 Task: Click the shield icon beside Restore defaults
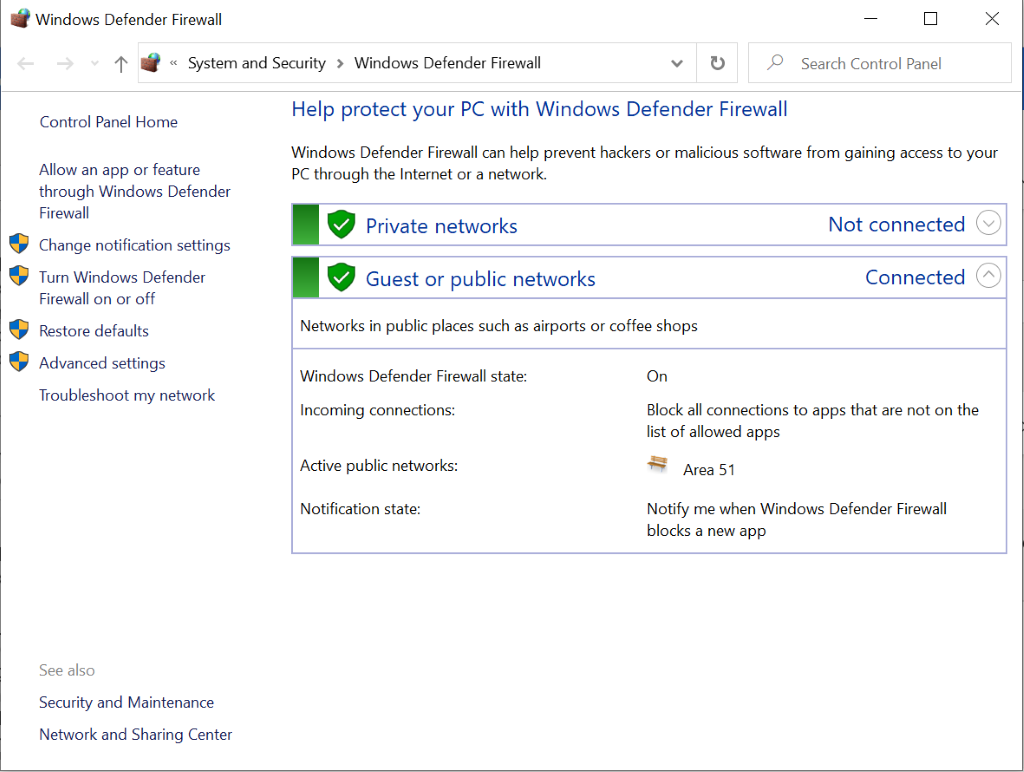pos(19,329)
